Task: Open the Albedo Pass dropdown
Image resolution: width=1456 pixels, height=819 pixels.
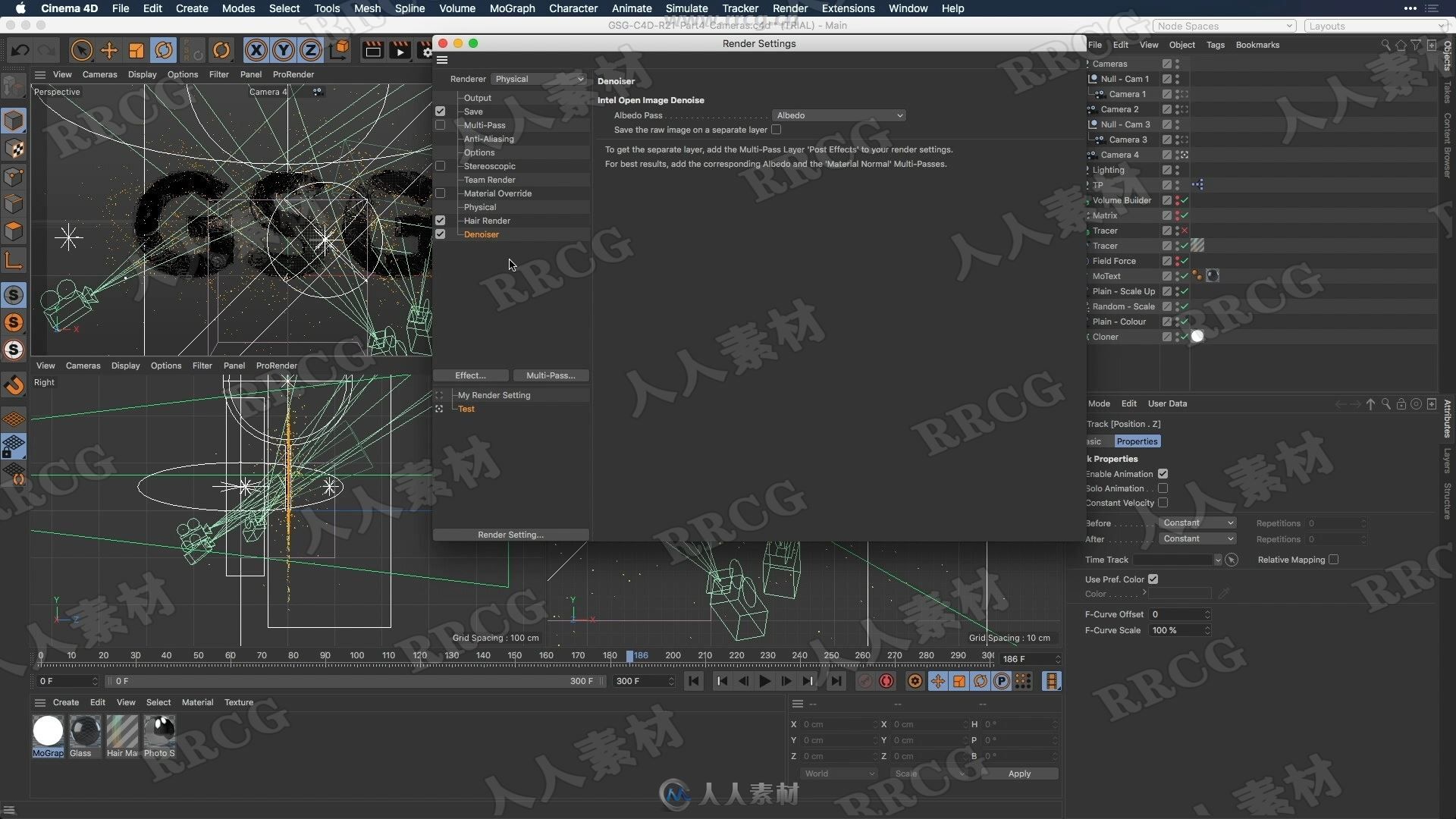Action: point(839,115)
